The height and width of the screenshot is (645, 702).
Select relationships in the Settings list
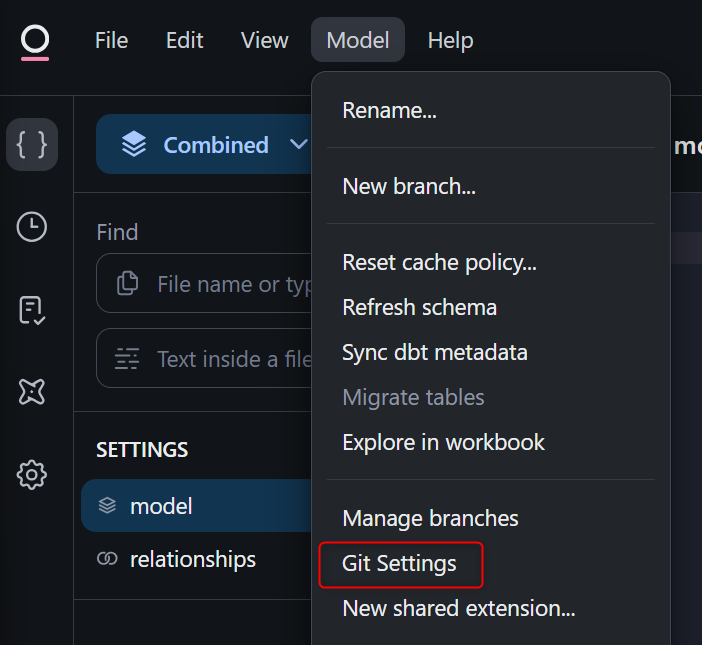click(192, 559)
